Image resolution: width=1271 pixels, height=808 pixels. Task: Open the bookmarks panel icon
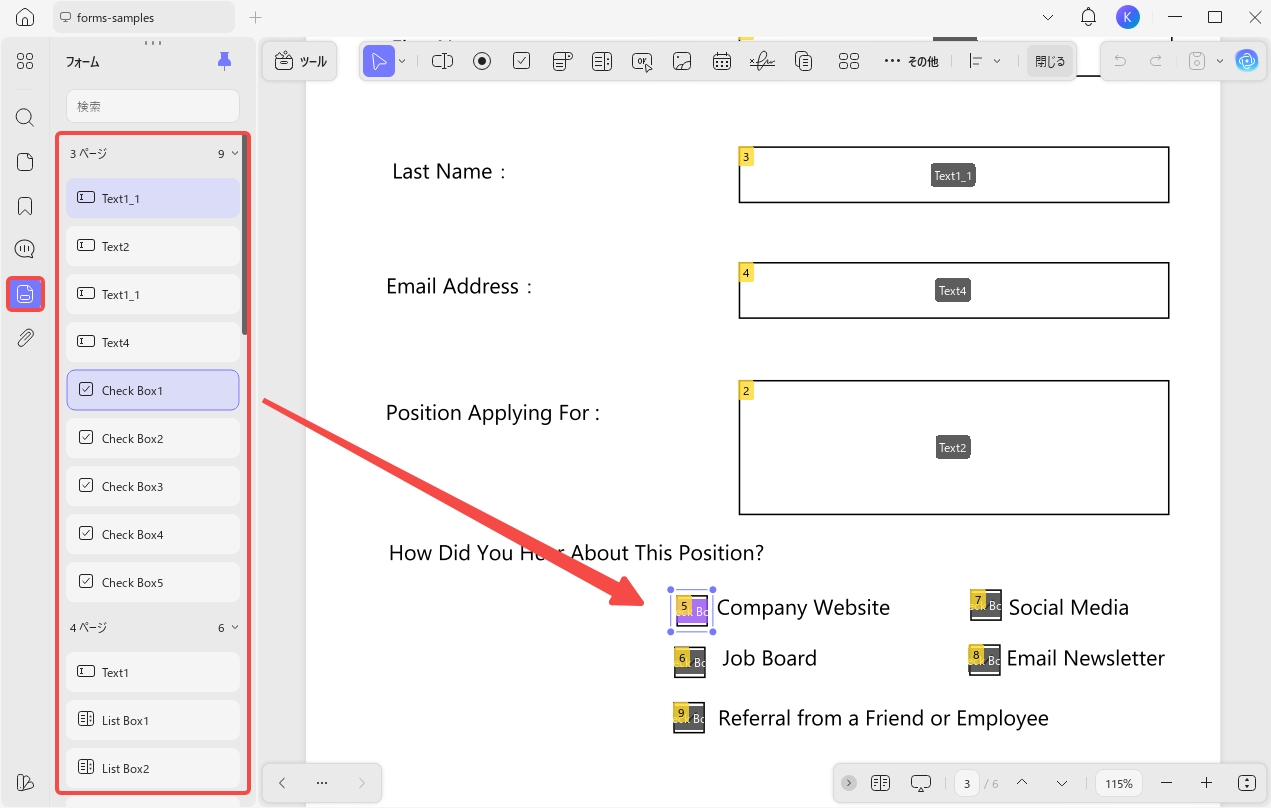[x=25, y=206]
